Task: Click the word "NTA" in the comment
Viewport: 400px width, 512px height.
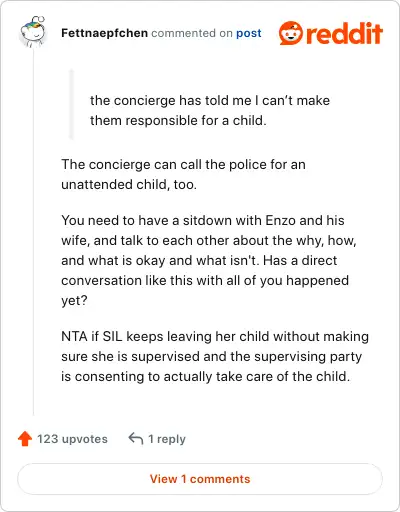Action: [74, 336]
